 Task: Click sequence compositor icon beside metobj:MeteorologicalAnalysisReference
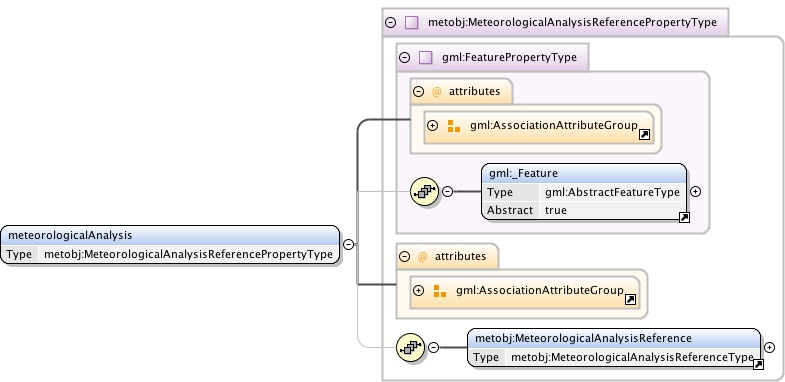[410, 347]
